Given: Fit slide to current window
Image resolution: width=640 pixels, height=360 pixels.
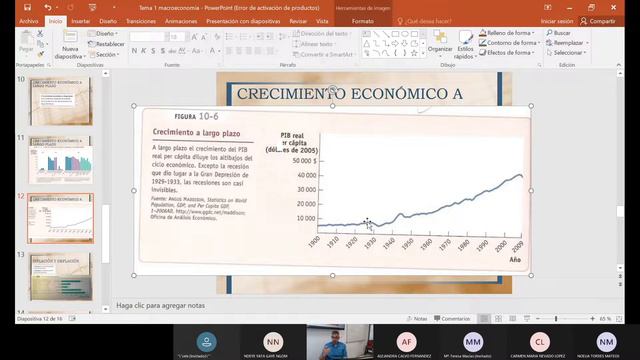Looking at the screenshot, I should 619,318.
